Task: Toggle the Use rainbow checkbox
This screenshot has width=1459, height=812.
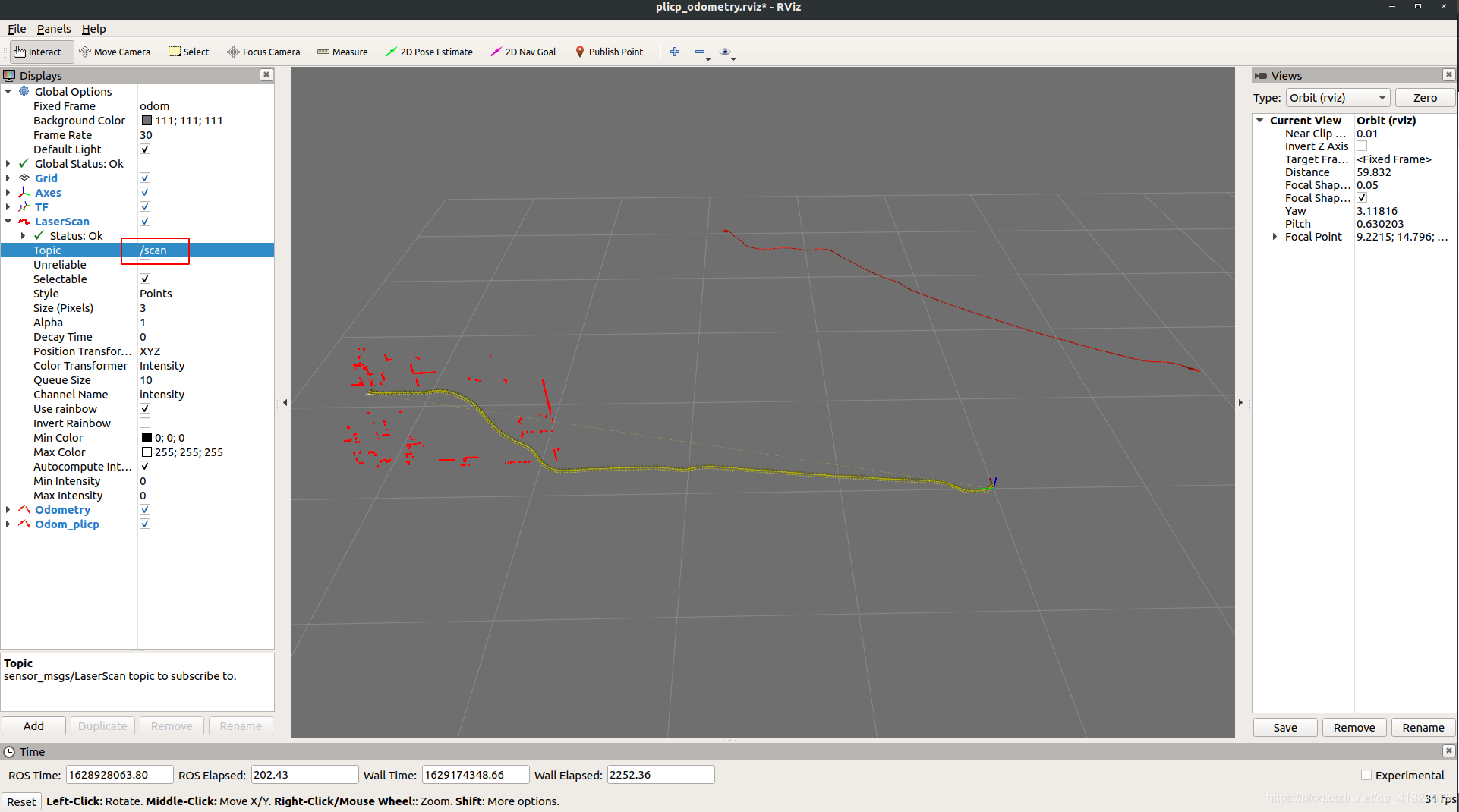Action: coord(145,408)
